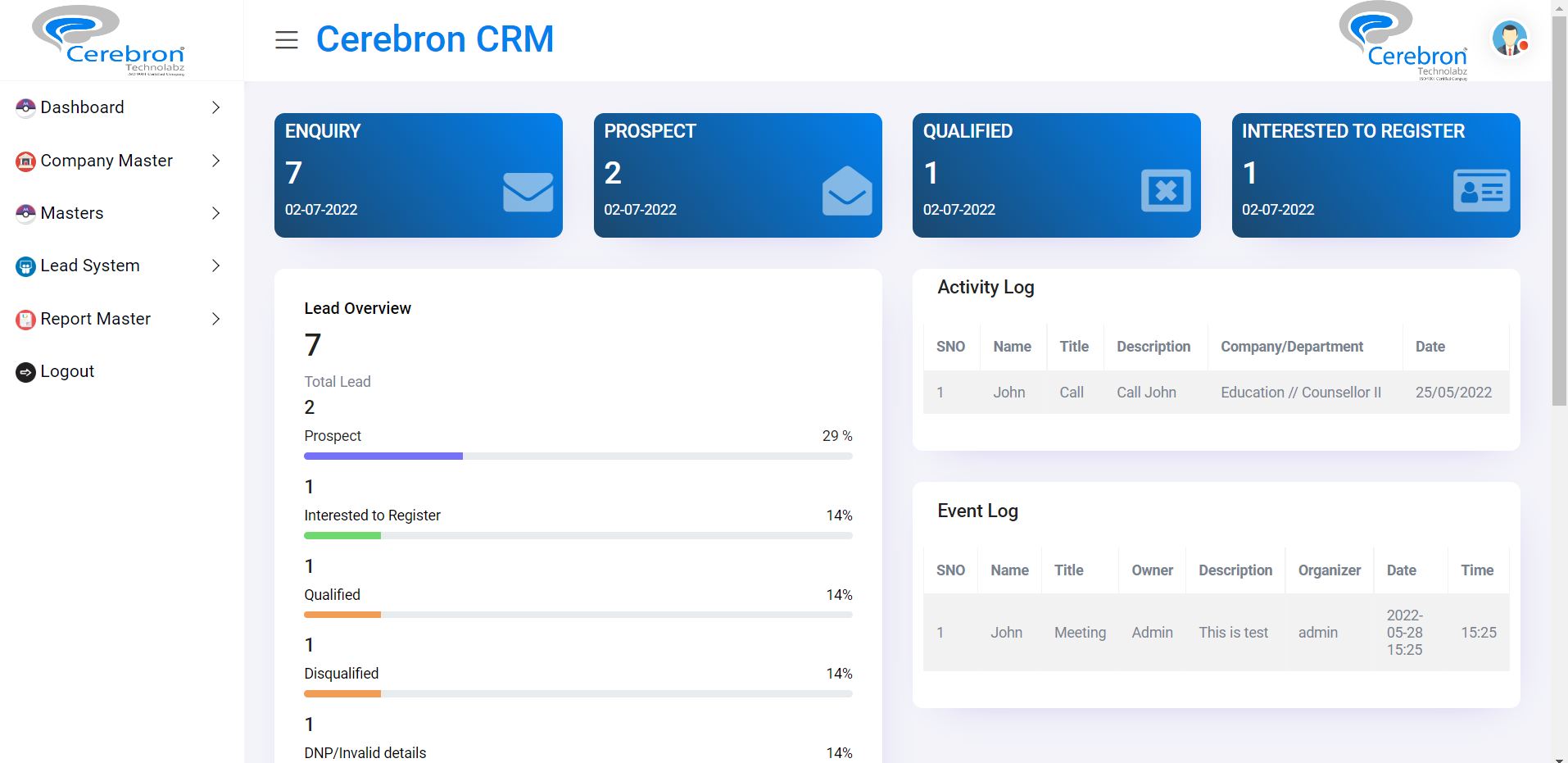Click the Qualified 14% progress bar
The image size is (1568, 763).
pyautogui.click(x=578, y=615)
